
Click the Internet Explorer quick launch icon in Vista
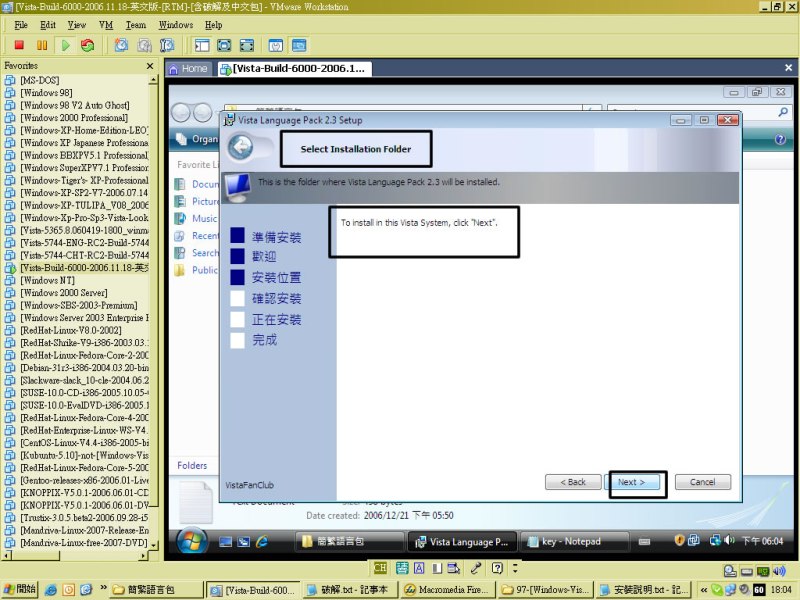click(x=262, y=542)
